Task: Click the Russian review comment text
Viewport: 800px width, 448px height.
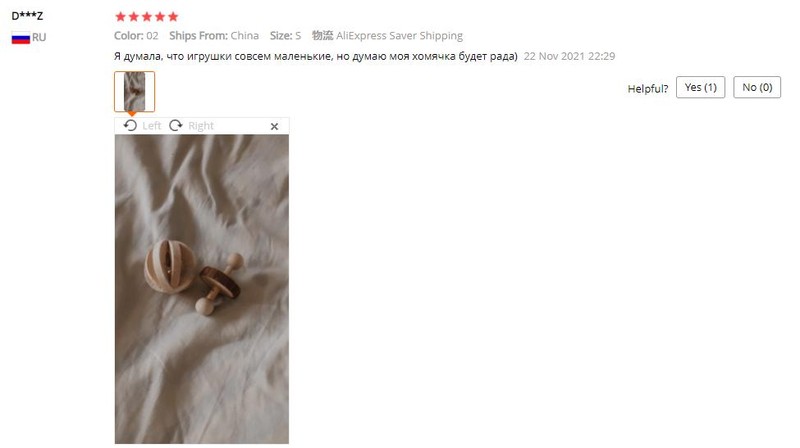Action: [x=316, y=56]
